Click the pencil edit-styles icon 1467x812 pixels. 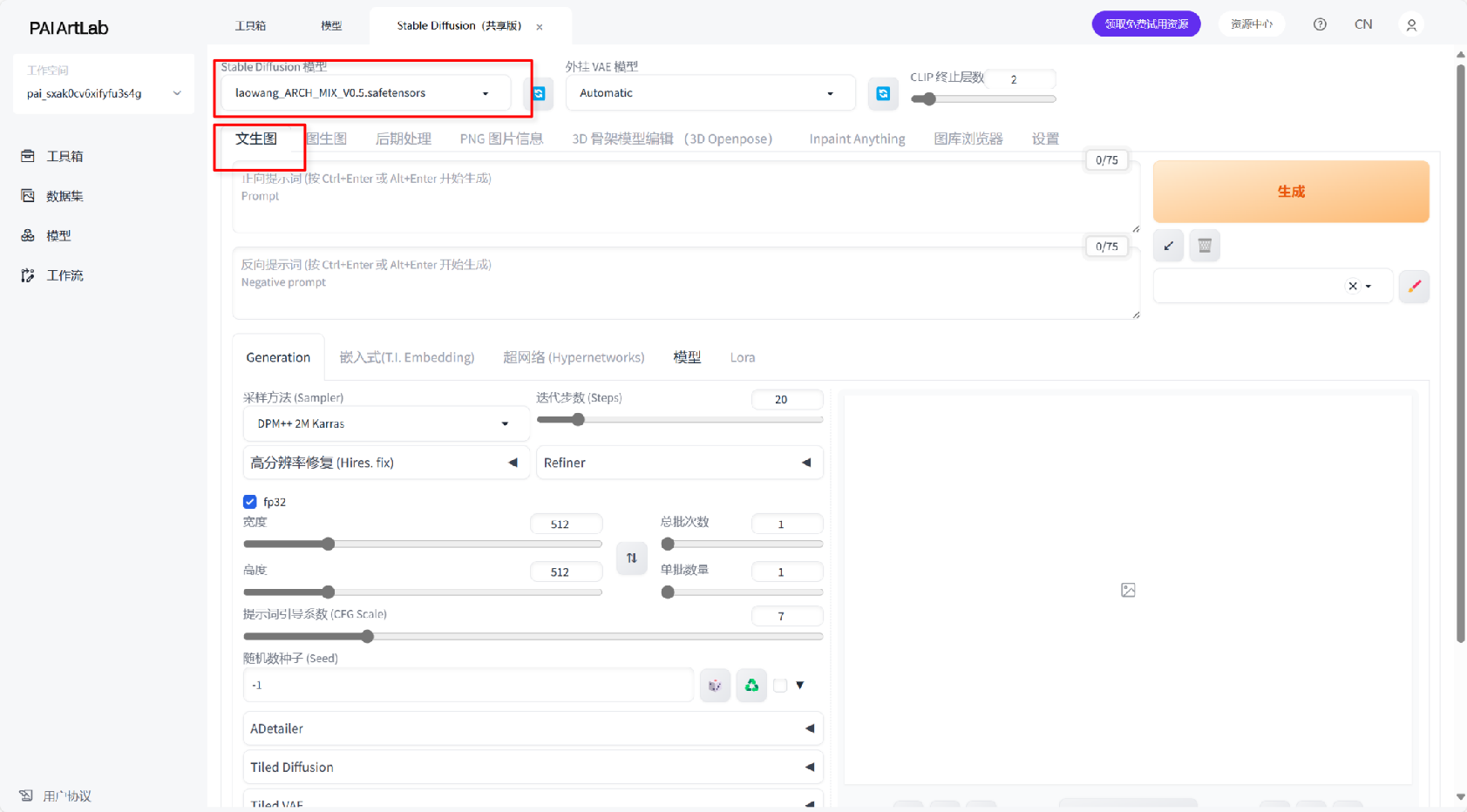click(x=1414, y=286)
